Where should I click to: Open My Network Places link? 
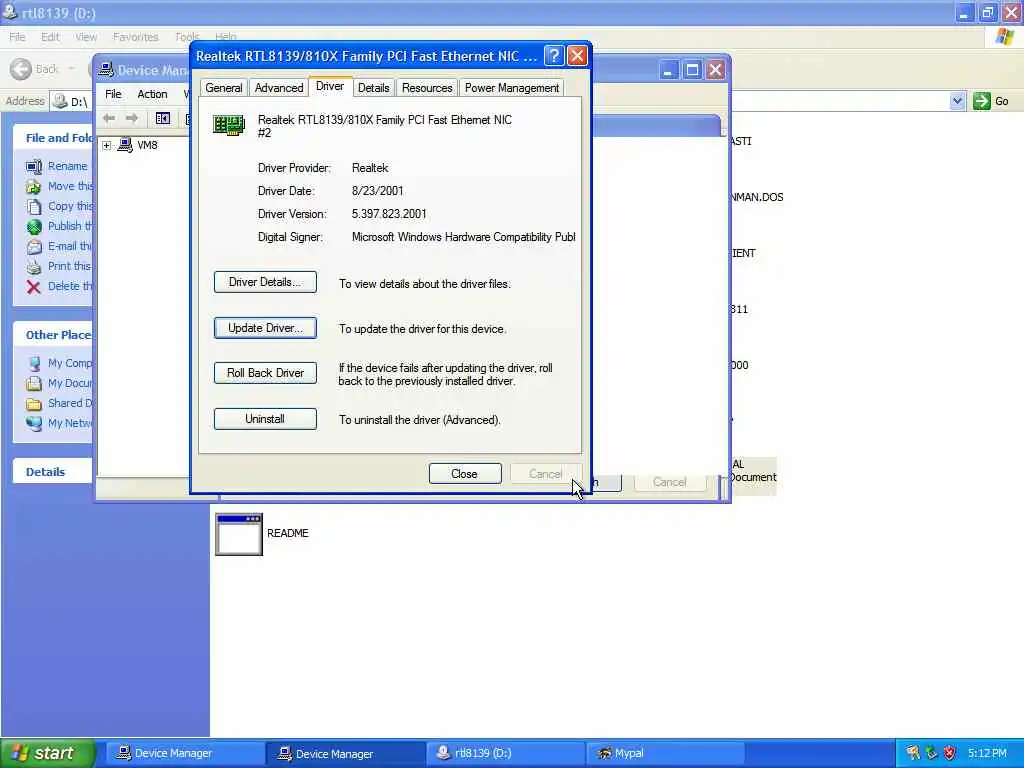click(70, 423)
